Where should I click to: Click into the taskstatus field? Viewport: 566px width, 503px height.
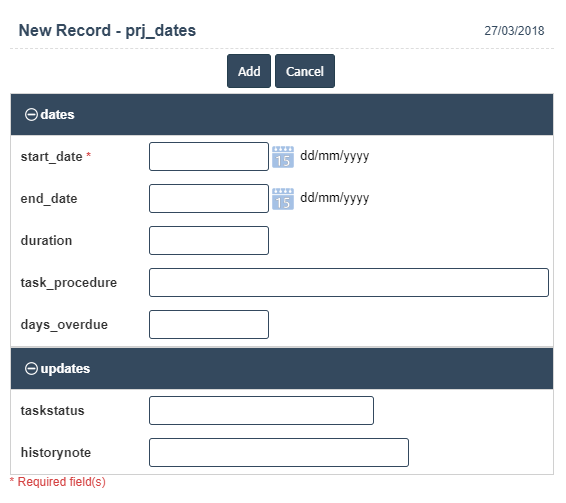point(261,411)
